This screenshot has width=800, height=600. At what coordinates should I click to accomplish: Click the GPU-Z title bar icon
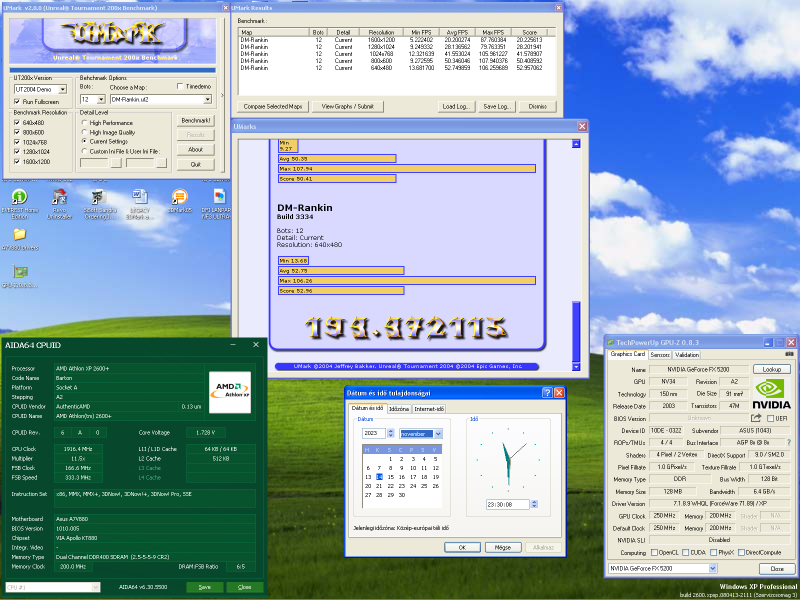pyautogui.click(x=611, y=342)
